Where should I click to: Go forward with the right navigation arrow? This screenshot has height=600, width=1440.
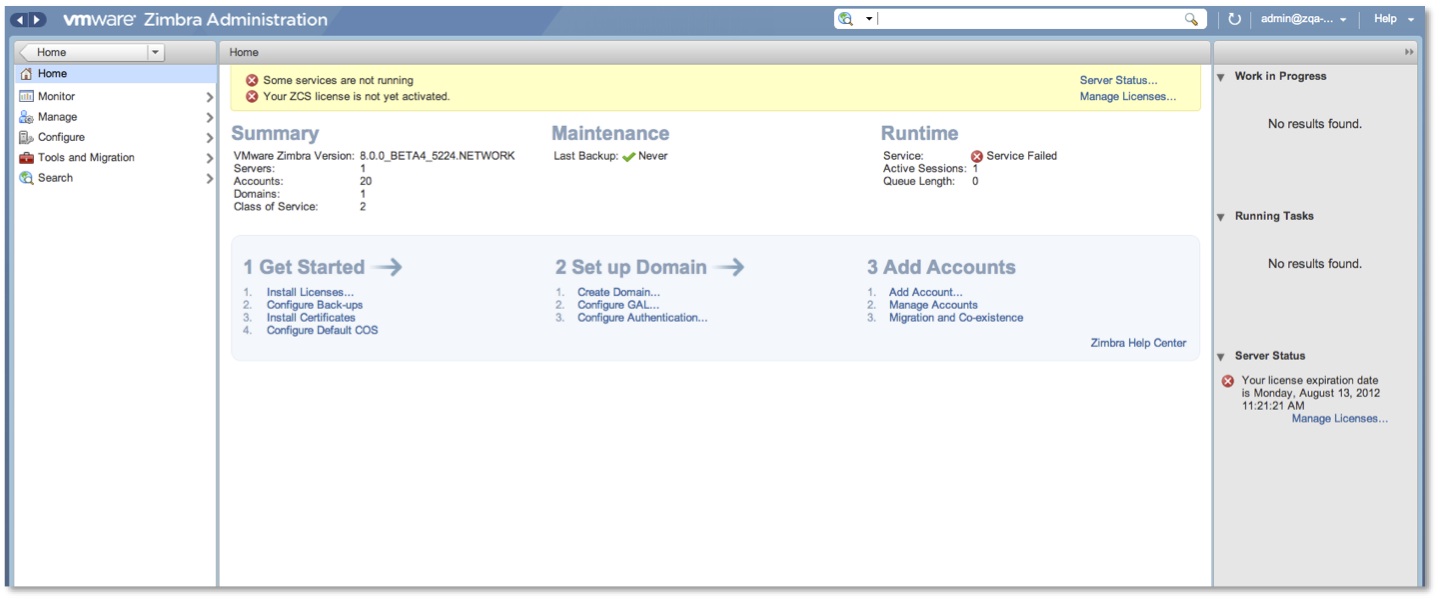tap(38, 20)
